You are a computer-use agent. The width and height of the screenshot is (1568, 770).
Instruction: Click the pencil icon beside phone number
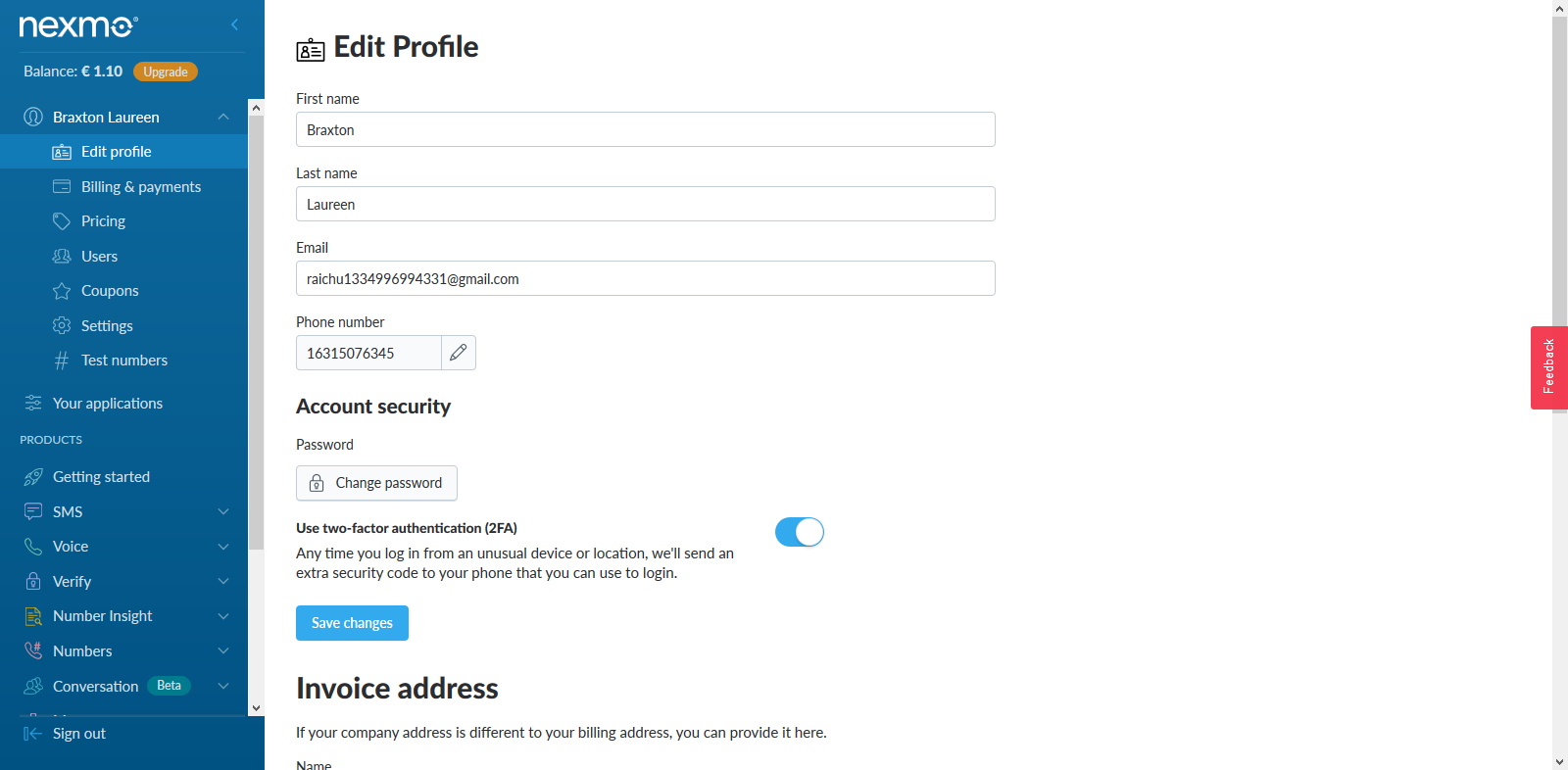458,353
